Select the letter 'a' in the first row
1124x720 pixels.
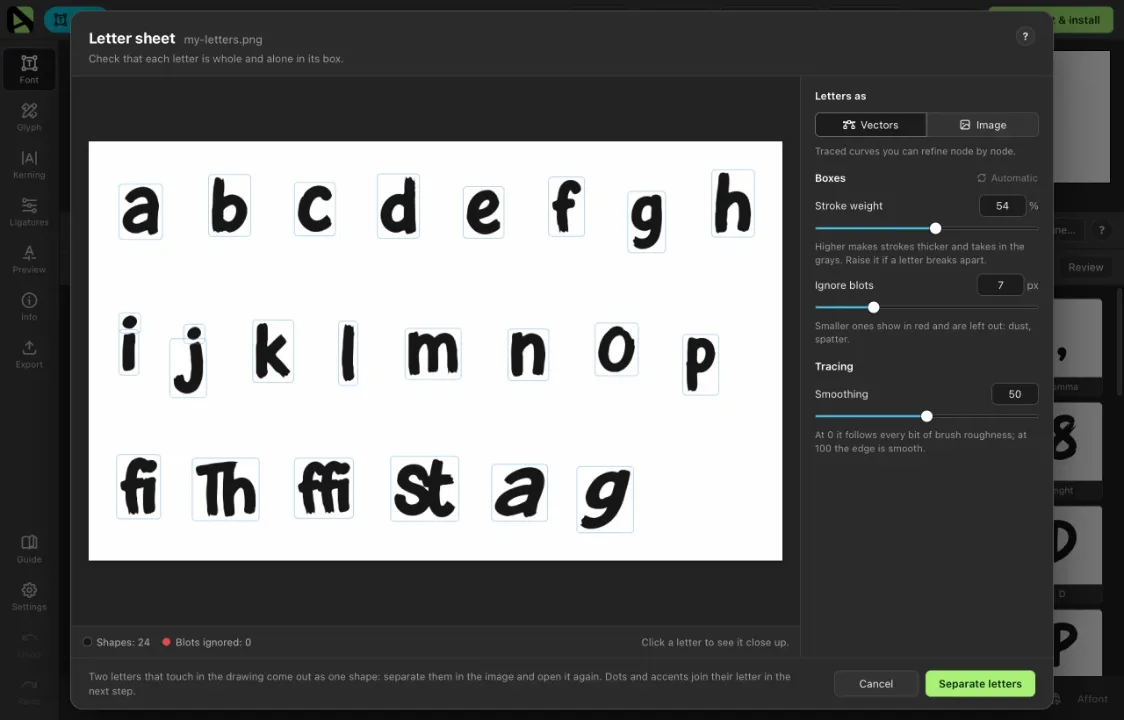click(x=140, y=211)
